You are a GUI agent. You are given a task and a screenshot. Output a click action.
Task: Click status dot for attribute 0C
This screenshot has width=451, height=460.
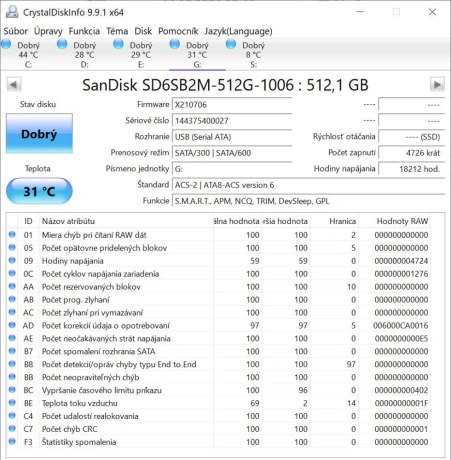[x=12, y=273]
